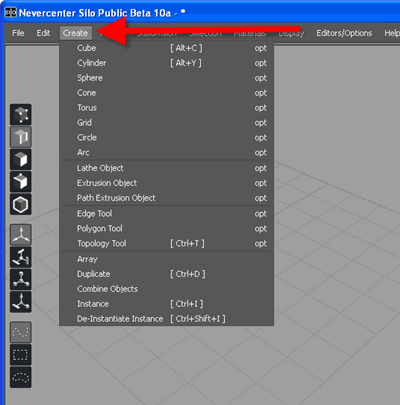The width and height of the screenshot is (400, 405).
Task: Open options for Topology Tool via opt
Action: (261, 244)
